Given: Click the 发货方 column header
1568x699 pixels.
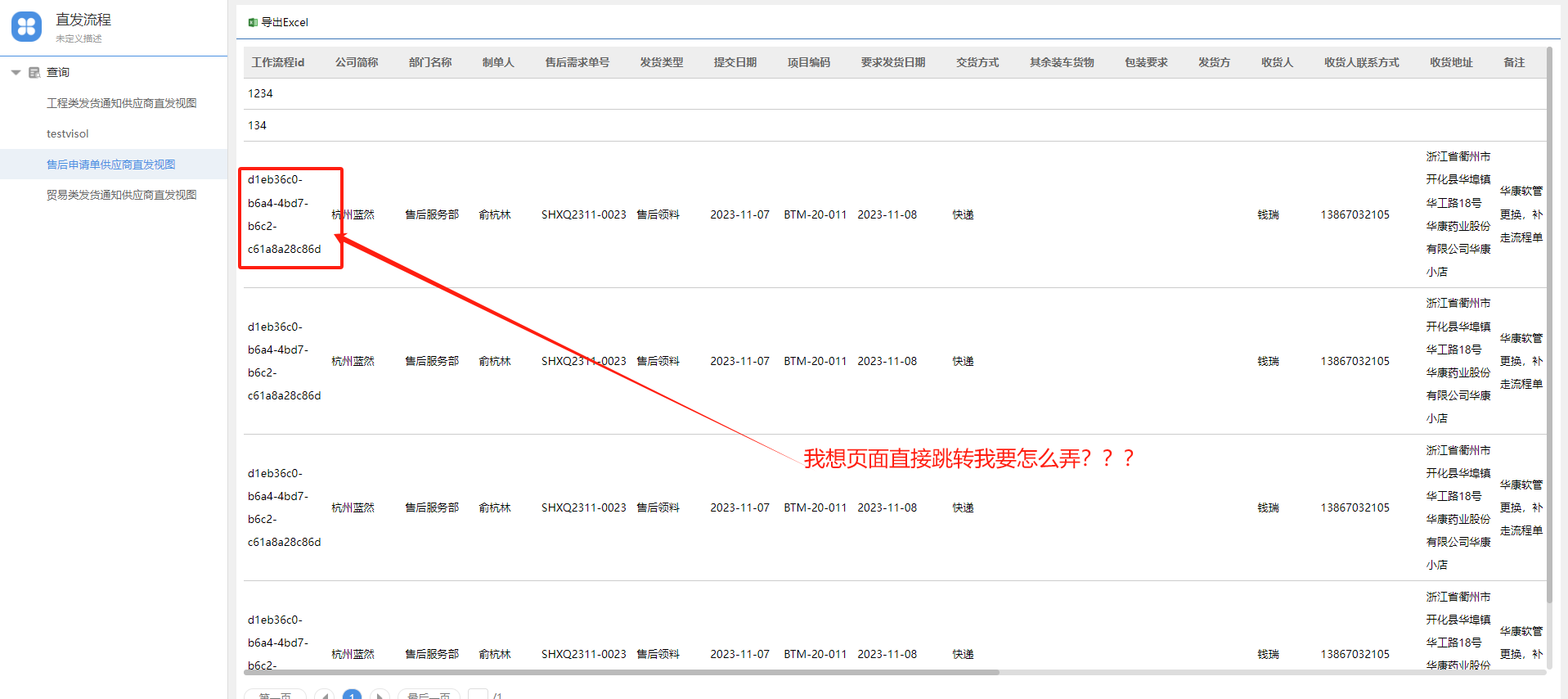Looking at the screenshot, I should tap(1214, 62).
